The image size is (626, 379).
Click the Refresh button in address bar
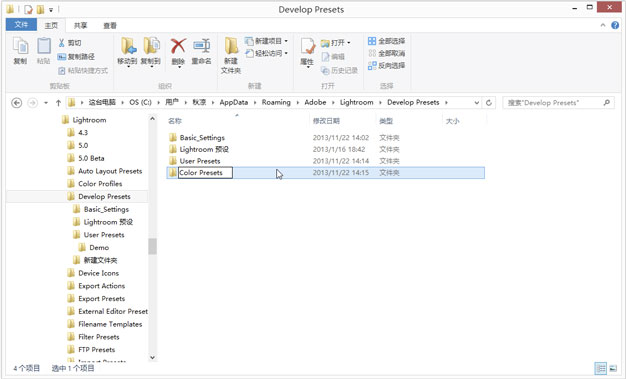point(489,103)
